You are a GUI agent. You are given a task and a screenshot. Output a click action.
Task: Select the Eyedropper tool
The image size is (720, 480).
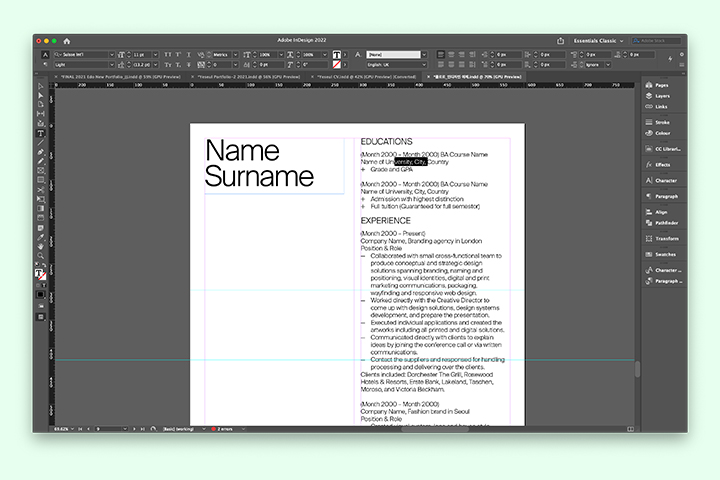point(40,237)
